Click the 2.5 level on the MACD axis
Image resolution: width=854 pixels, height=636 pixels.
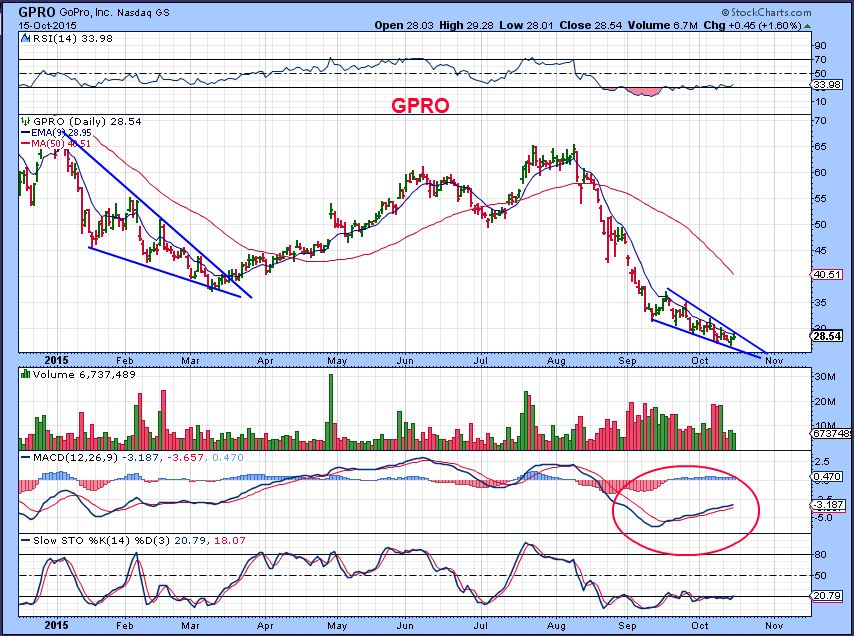tap(822, 462)
